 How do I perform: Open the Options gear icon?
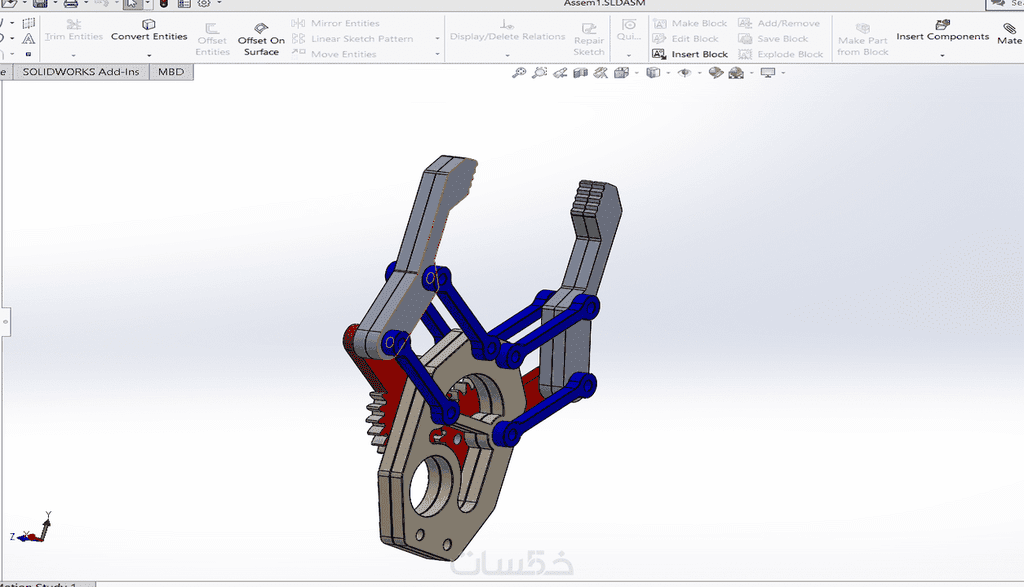pos(204,3)
